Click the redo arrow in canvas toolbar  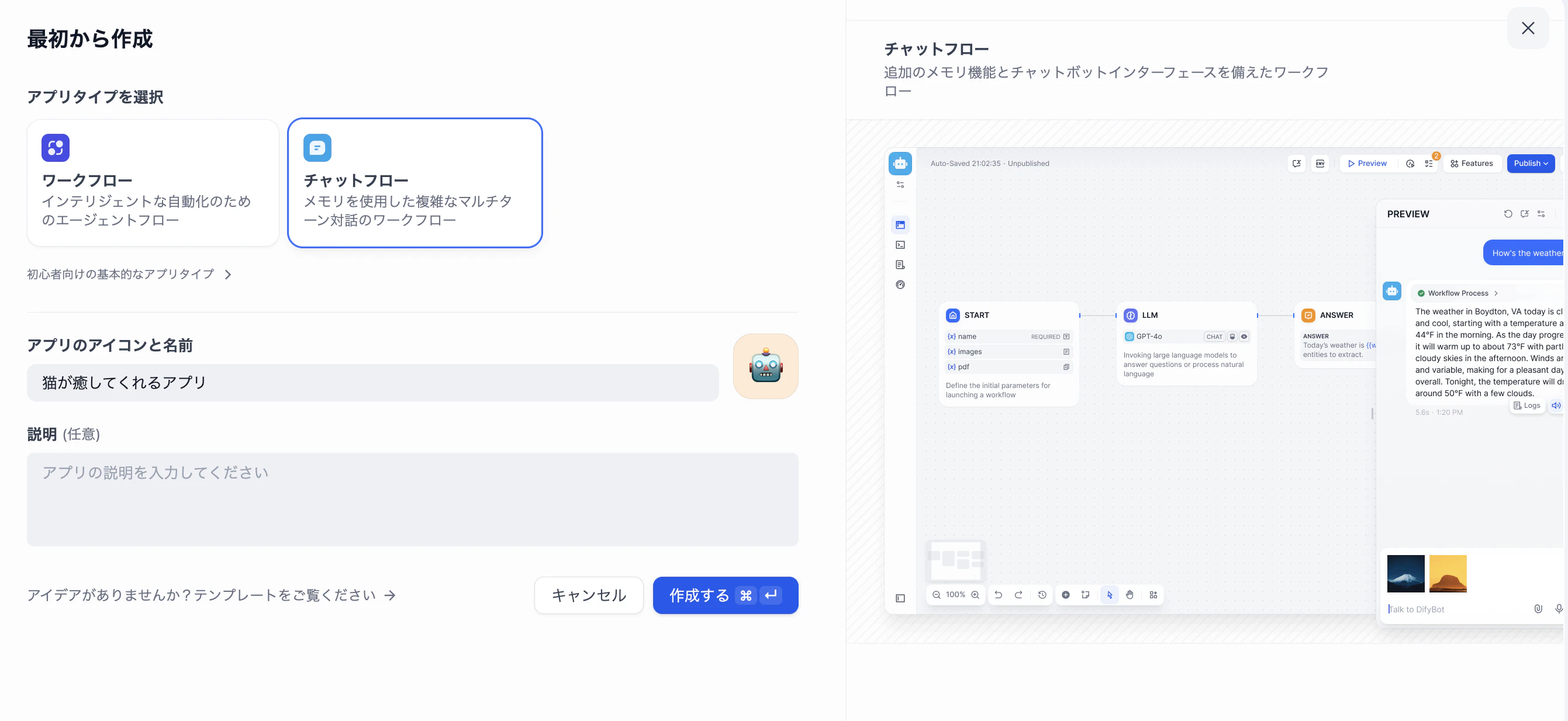[x=1018, y=594]
